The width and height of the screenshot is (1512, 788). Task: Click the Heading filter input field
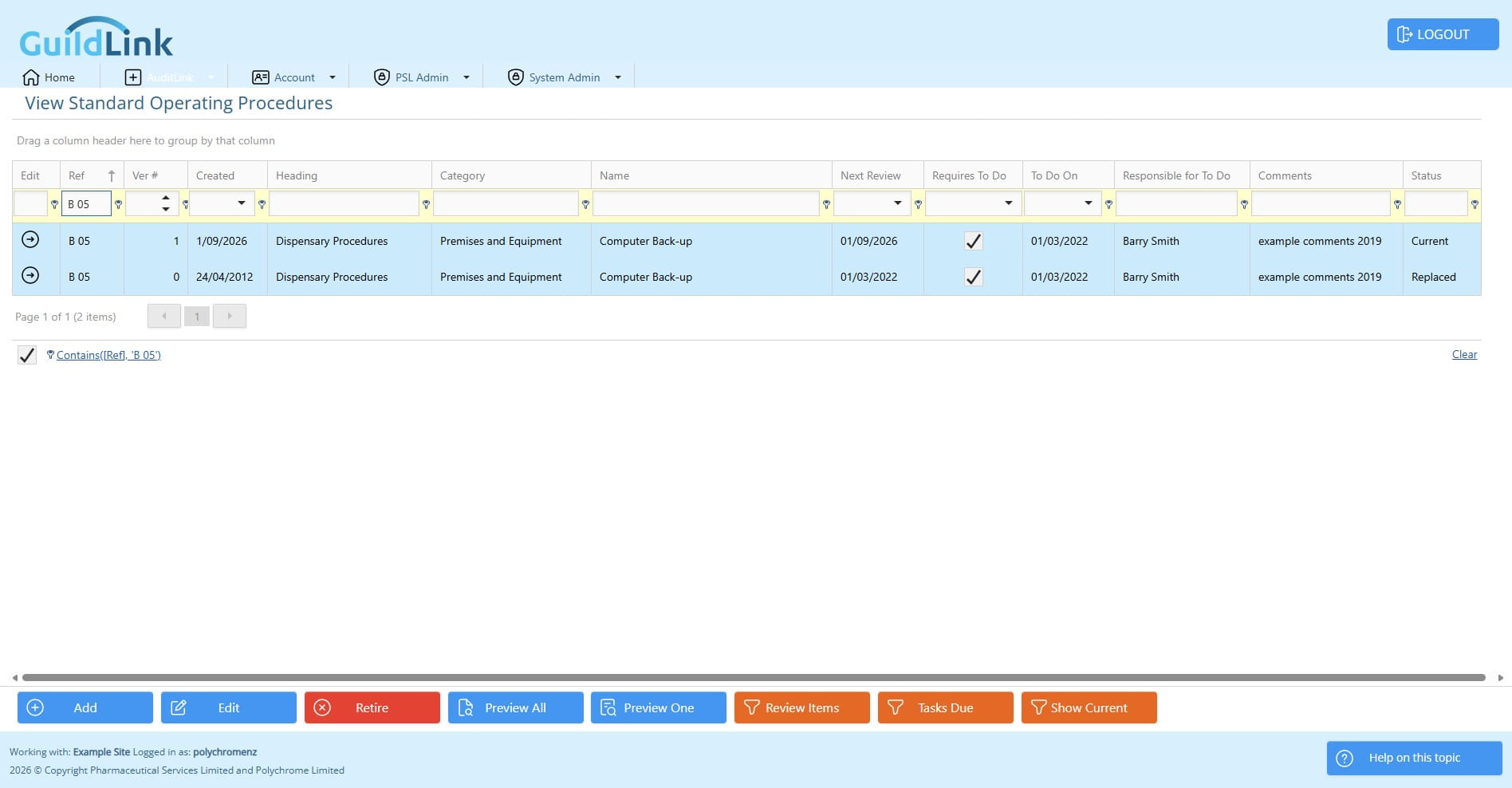click(x=344, y=203)
